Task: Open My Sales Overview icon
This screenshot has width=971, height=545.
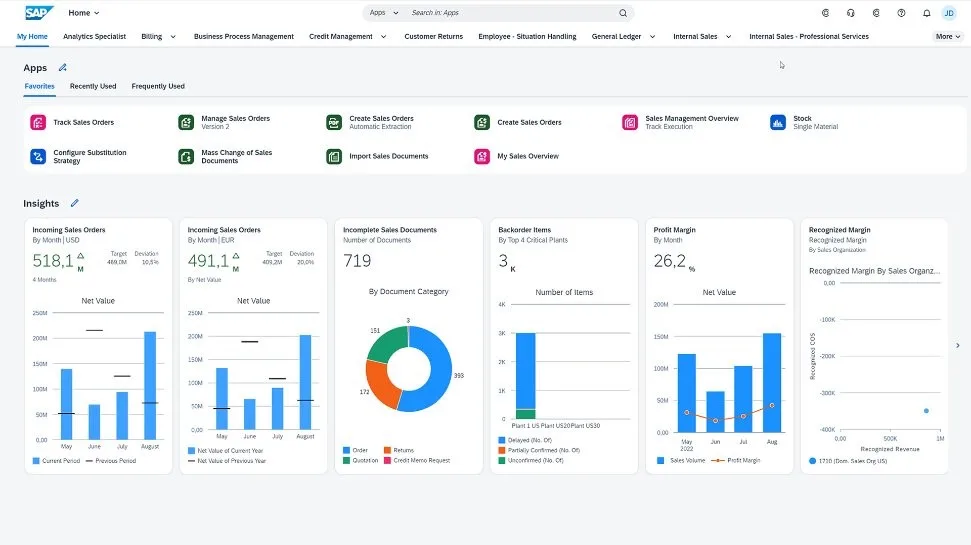Action: [x=482, y=157]
